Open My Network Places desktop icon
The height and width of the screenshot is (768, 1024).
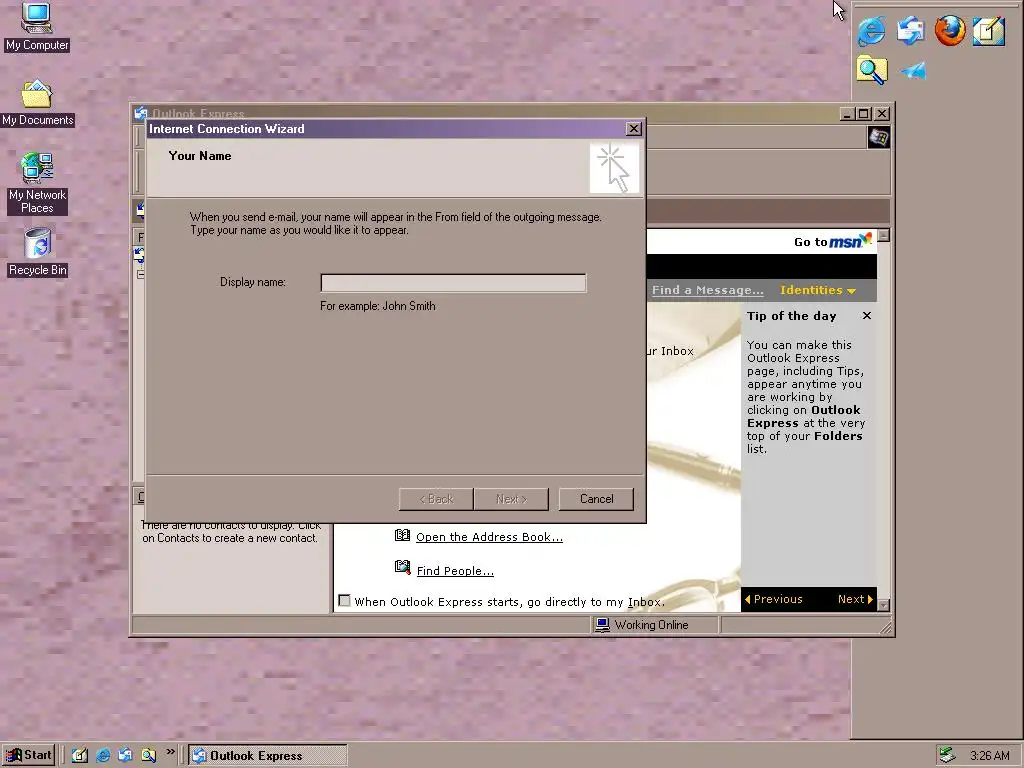click(x=37, y=184)
